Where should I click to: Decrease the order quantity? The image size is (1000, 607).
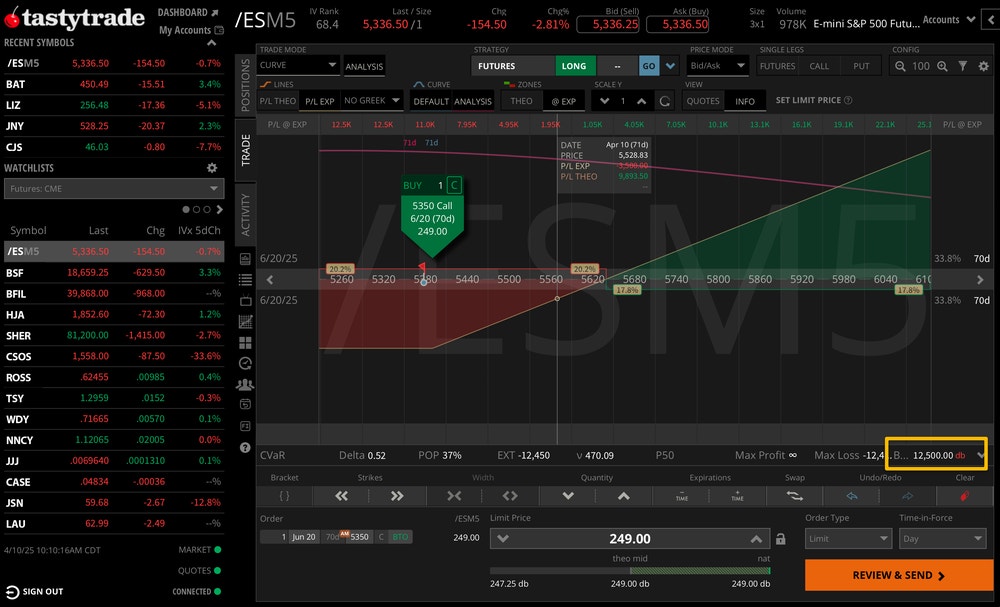tap(568, 496)
